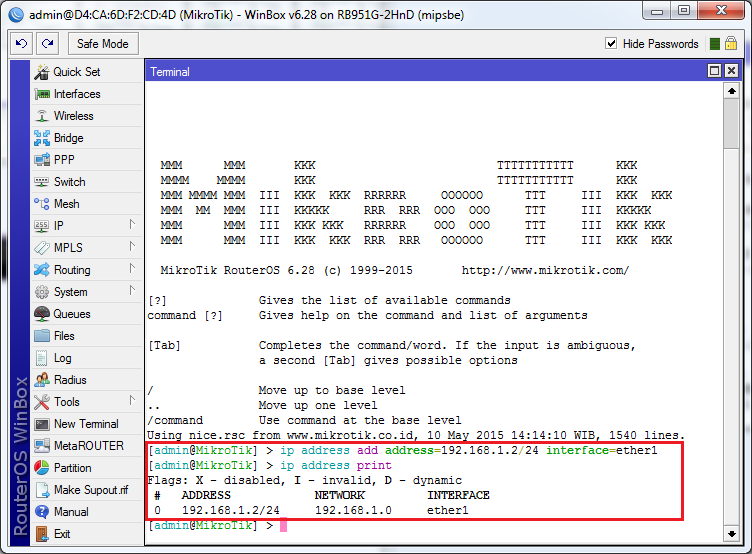
Task: Open New Terminal icon
Action: [42, 424]
